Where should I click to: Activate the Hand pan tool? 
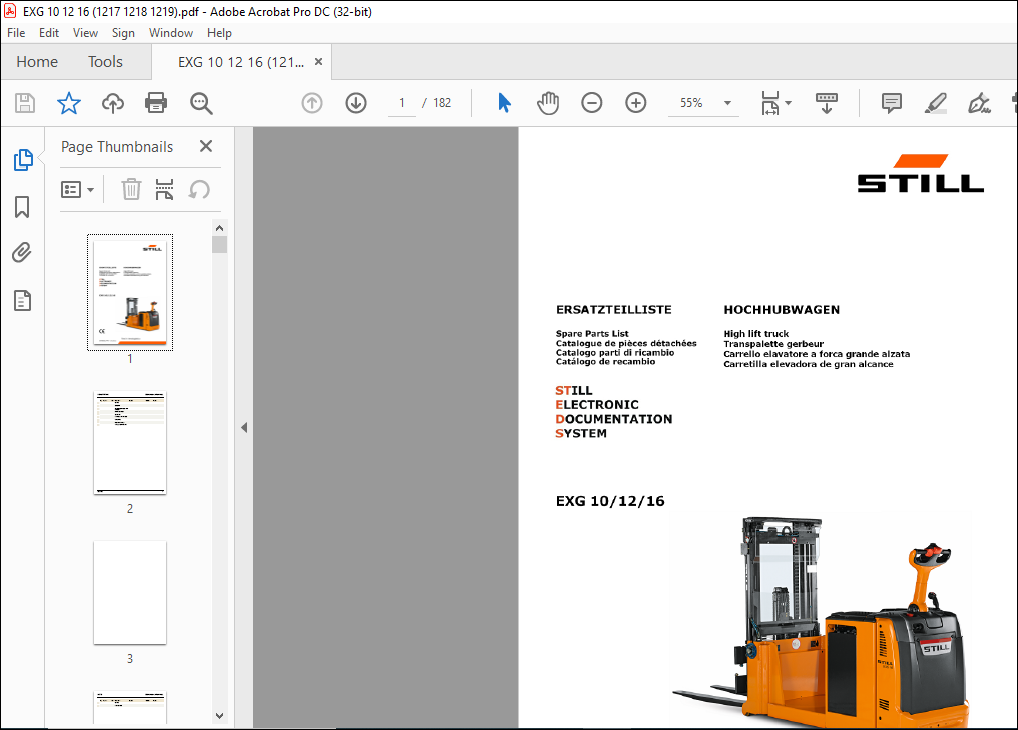[548, 103]
